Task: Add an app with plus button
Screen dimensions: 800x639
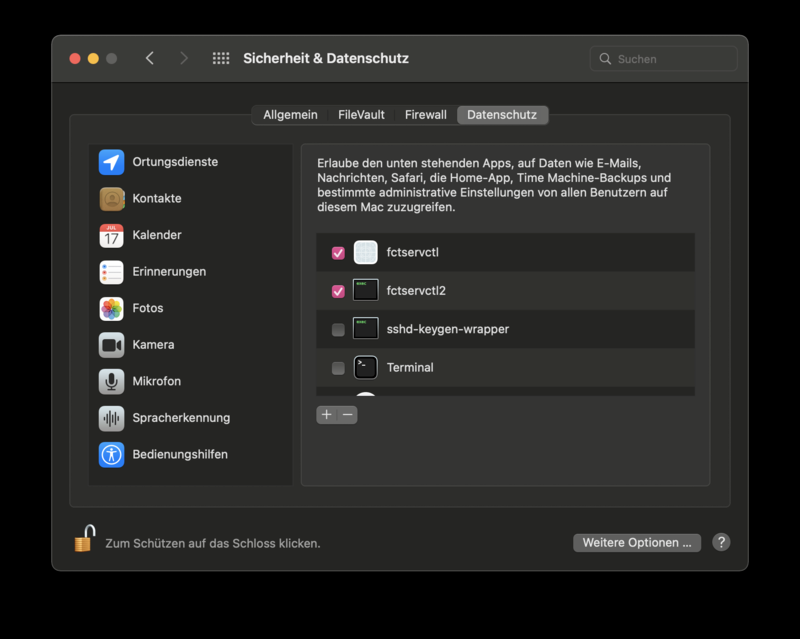Action: click(326, 415)
